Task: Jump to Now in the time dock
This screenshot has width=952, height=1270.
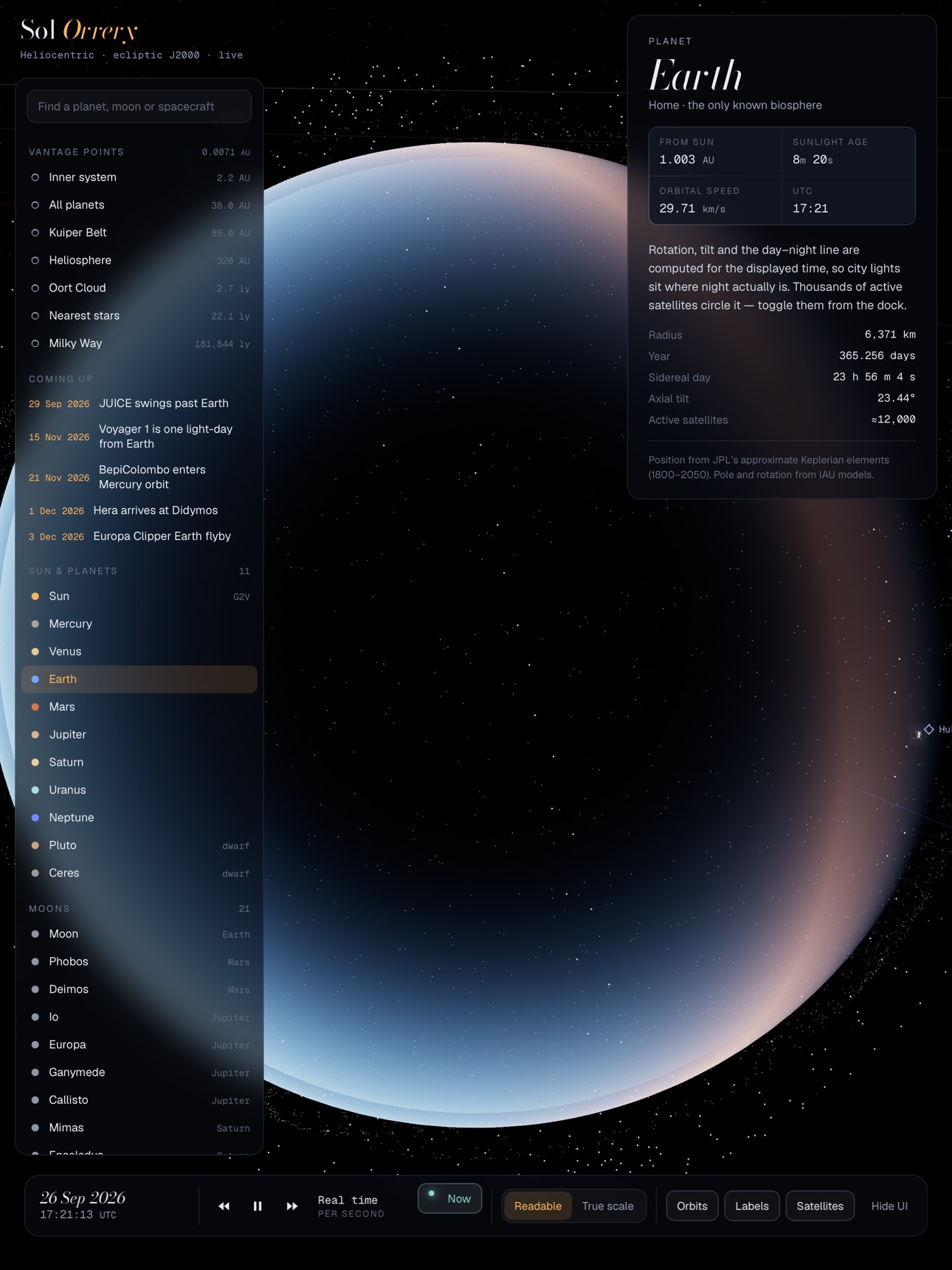Action: pos(449,1198)
